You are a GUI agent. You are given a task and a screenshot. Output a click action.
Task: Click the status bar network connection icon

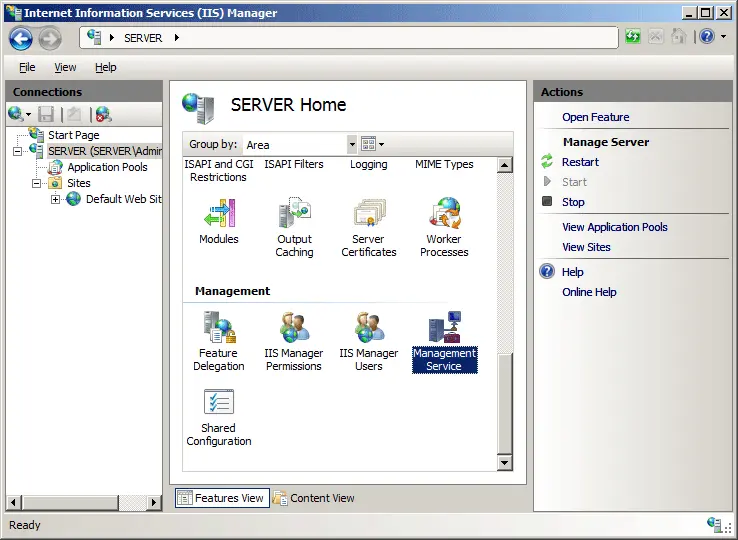(x=715, y=525)
